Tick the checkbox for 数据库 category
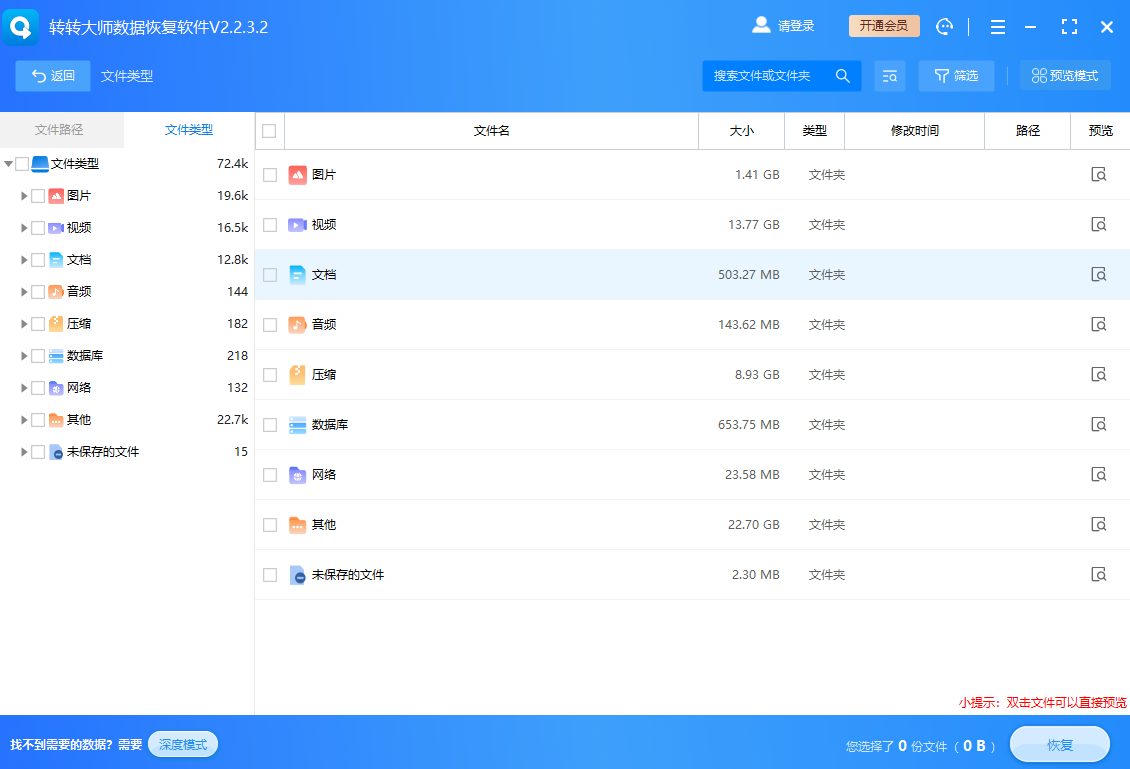Screen dimensions: 1130x769 [40, 355]
